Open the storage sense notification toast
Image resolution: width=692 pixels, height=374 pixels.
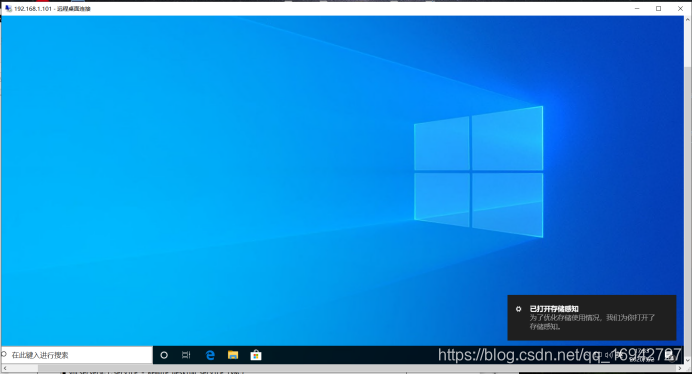[x=592, y=317]
